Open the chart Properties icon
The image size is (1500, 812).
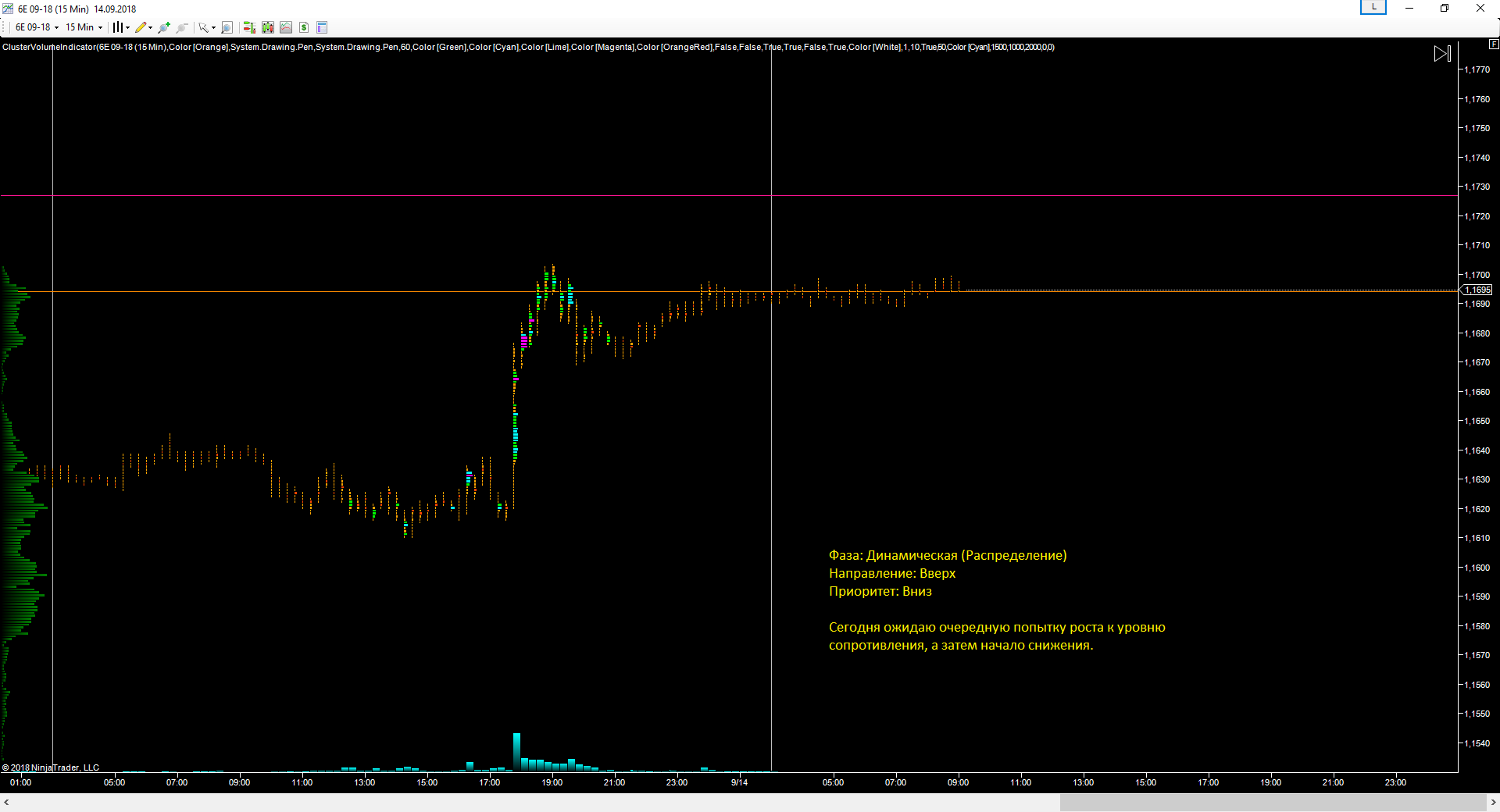pyautogui.click(x=322, y=27)
